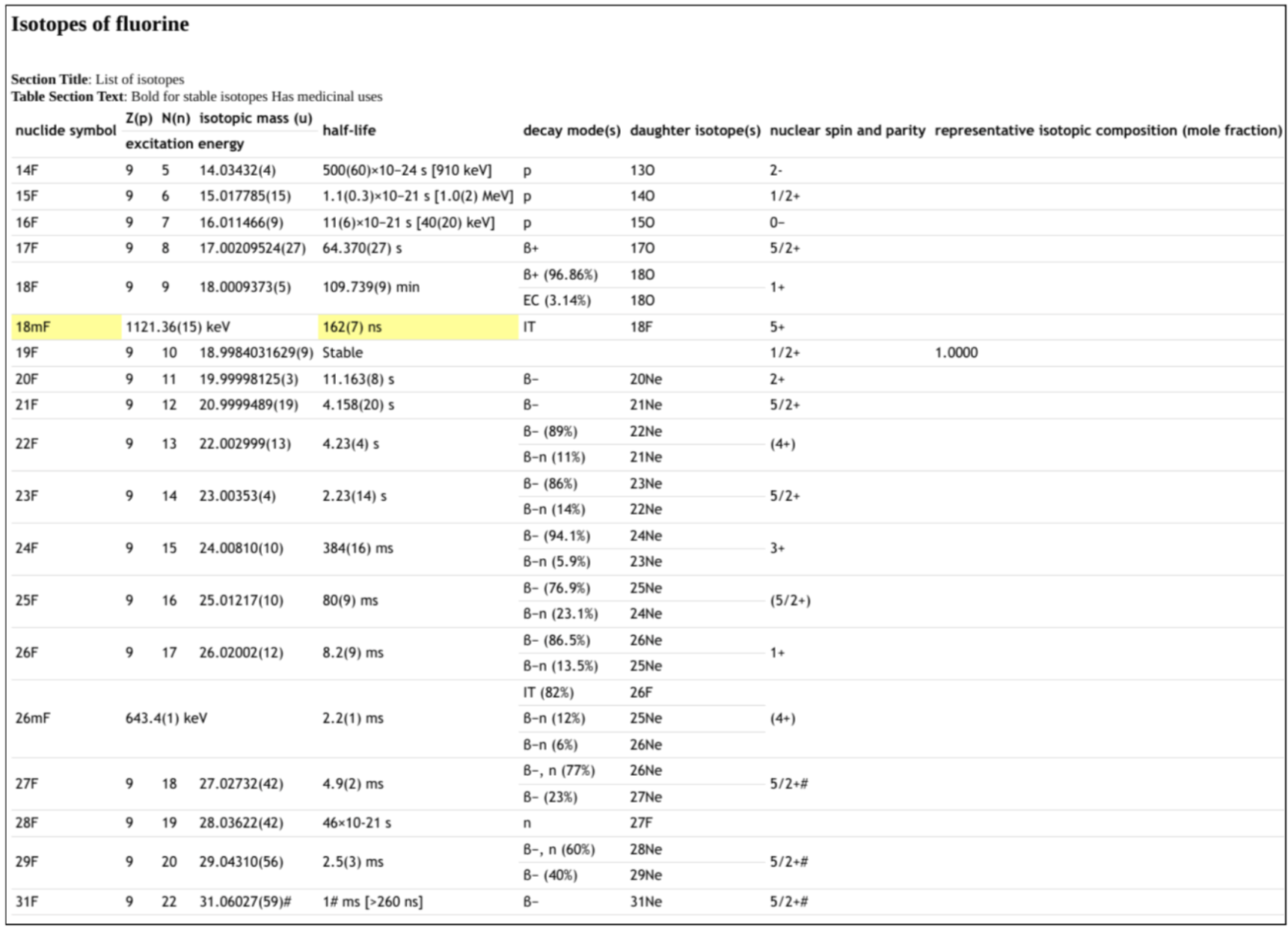
Task: Select the 'nuclide symbol' column header
Action: (66, 130)
